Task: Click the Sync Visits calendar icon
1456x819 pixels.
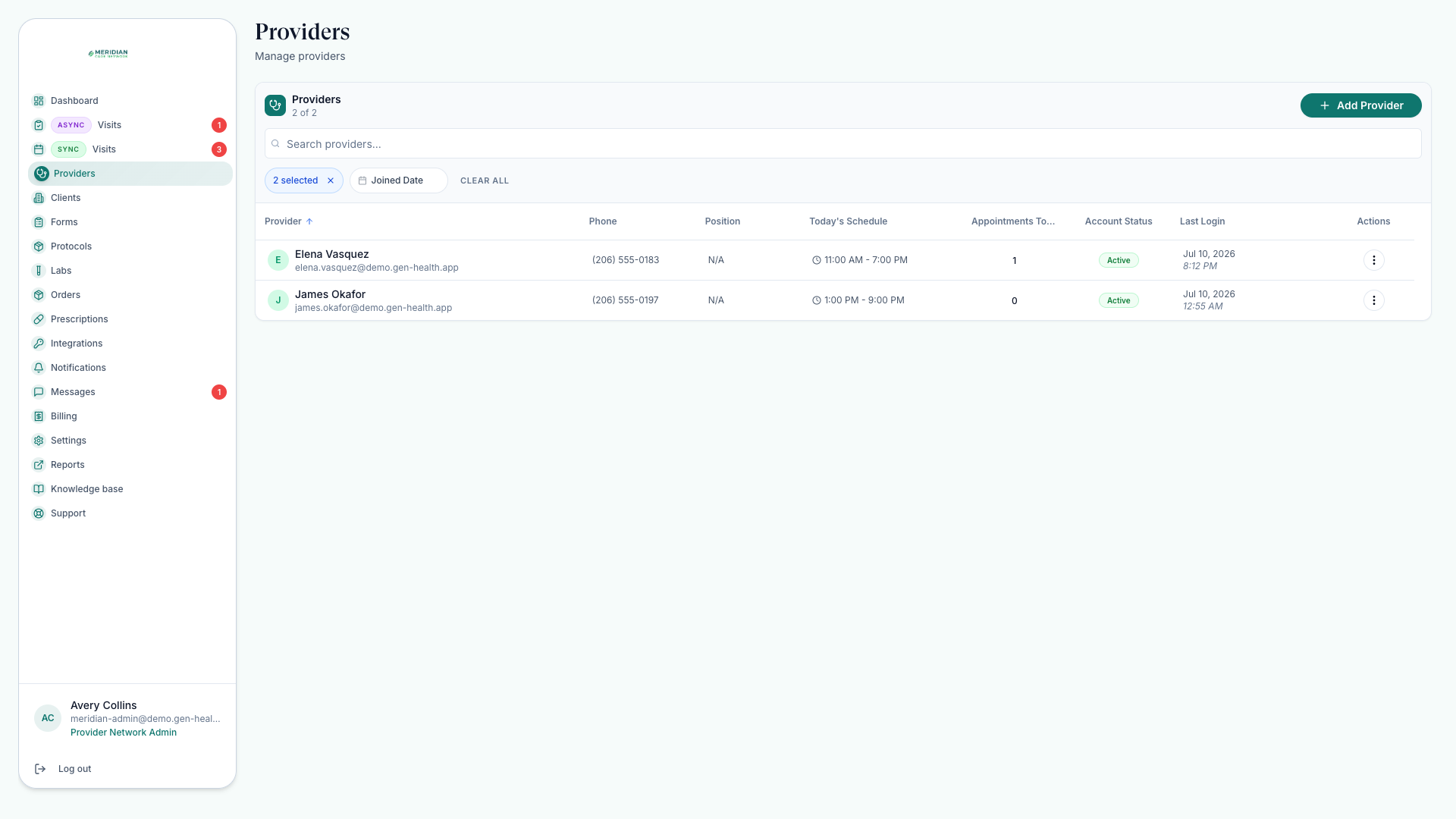Action: pyautogui.click(x=39, y=149)
